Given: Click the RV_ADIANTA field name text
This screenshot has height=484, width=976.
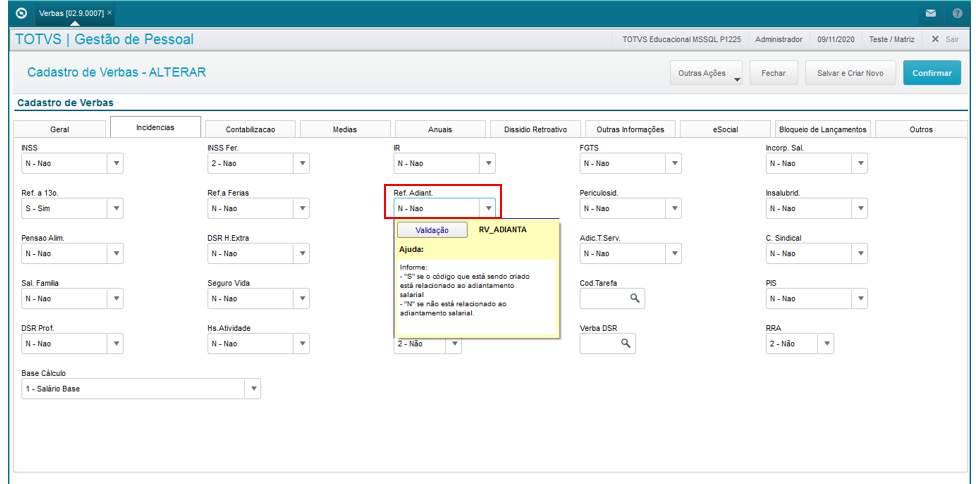Looking at the screenshot, I should point(502,230).
